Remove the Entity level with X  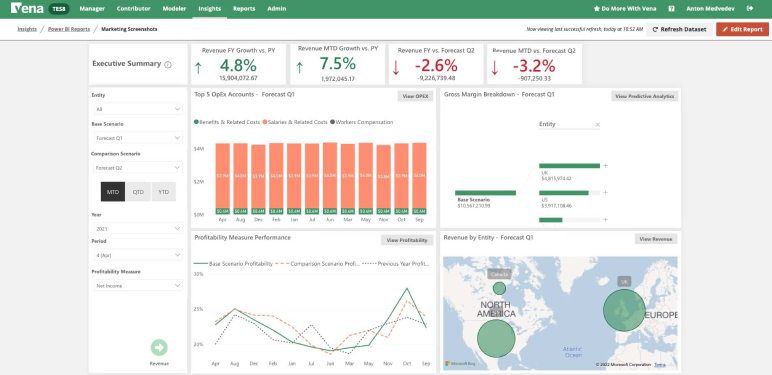click(x=598, y=125)
